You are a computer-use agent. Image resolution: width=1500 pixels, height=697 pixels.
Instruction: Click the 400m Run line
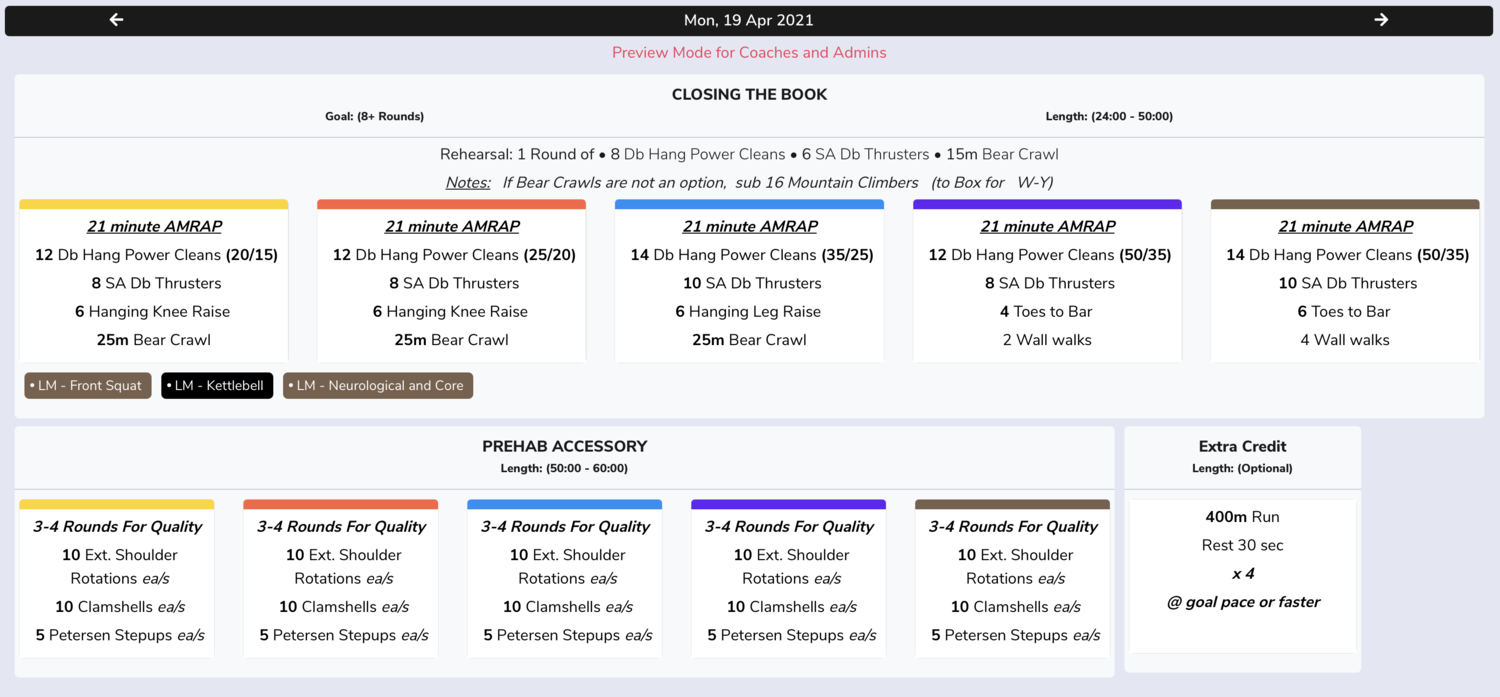pyautogui.click(x=1242, y=517)
